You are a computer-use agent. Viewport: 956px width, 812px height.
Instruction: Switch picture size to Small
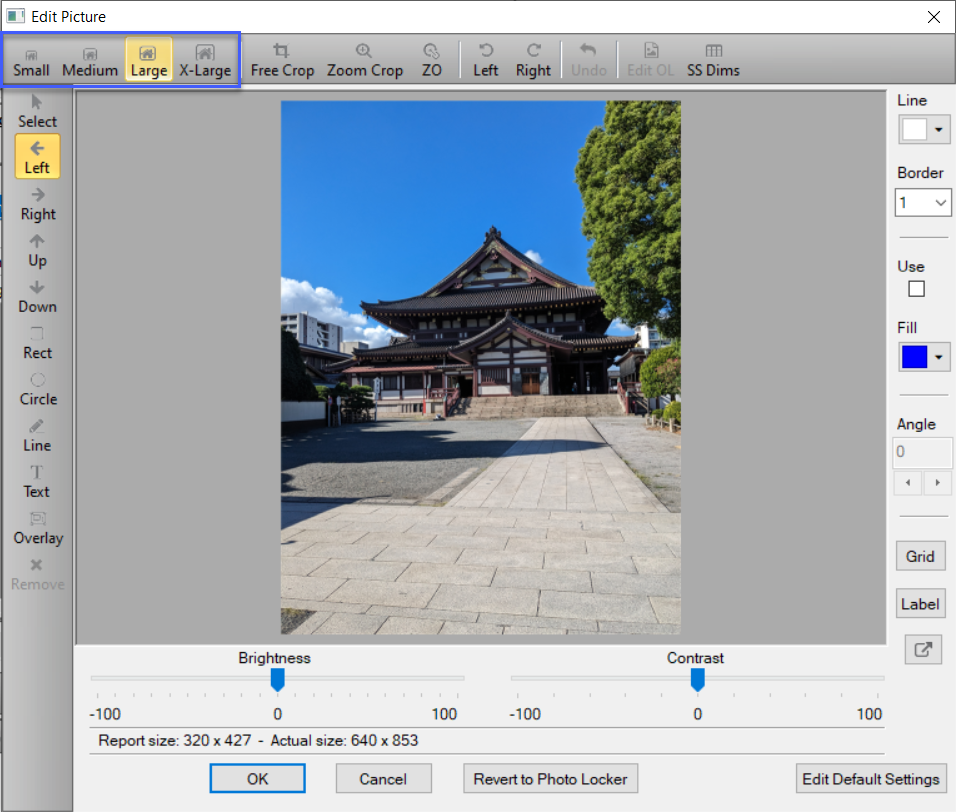(x=31, y=61)
